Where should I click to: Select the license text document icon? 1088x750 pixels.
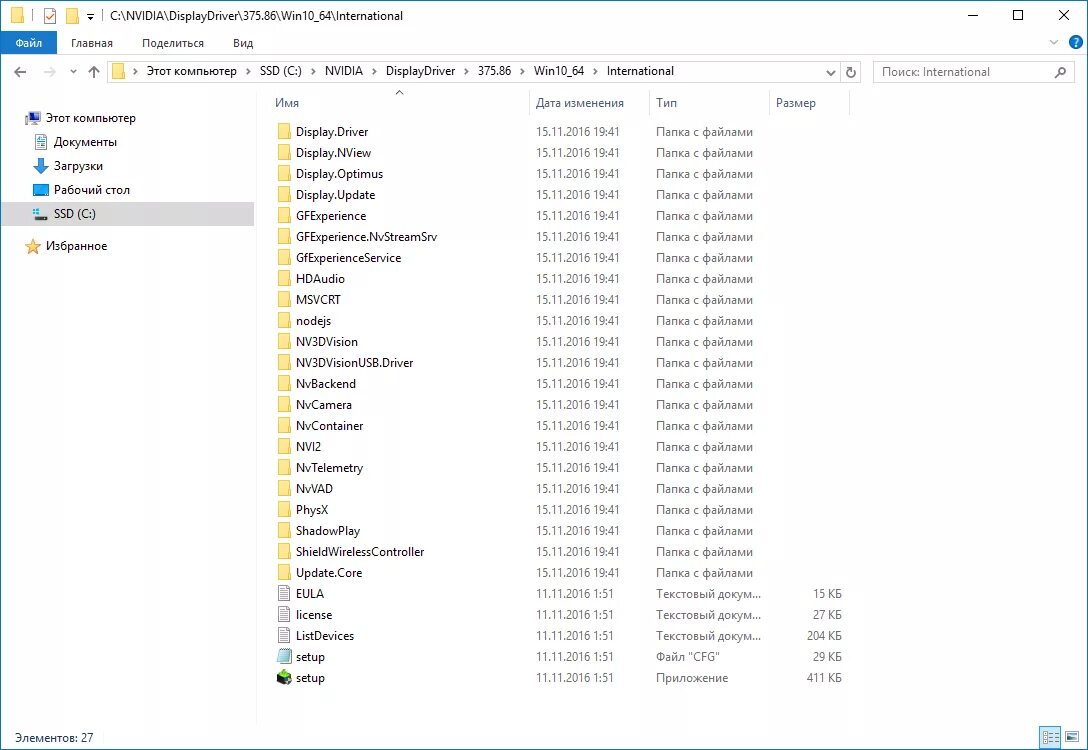point(284,615)
